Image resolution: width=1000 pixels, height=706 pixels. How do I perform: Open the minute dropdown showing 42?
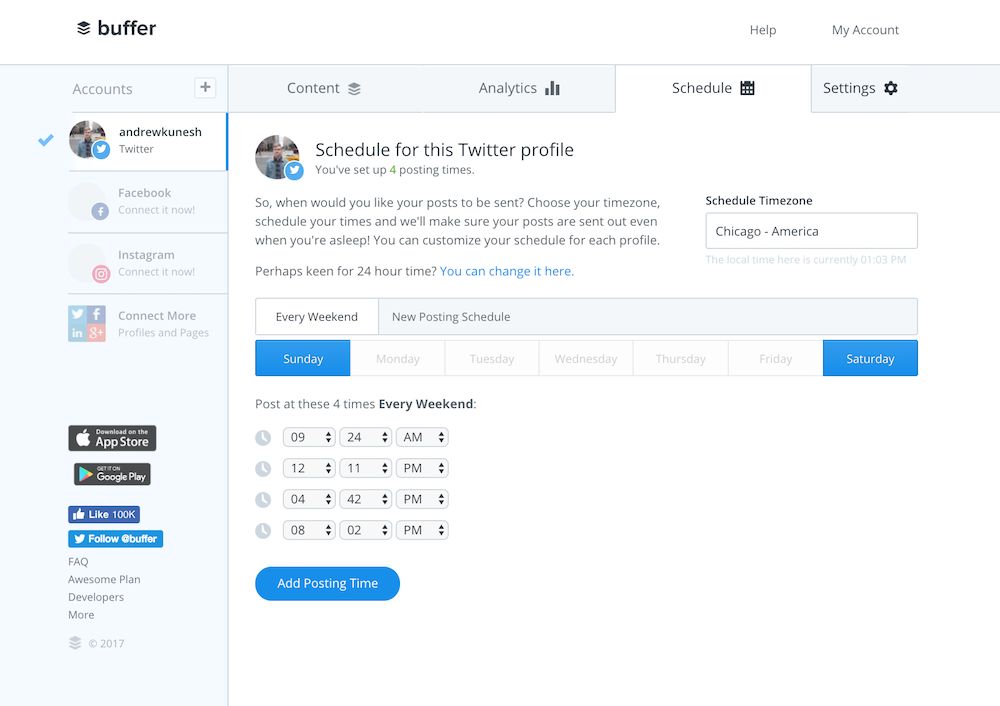pyautogui.click(x=365, y=499)
